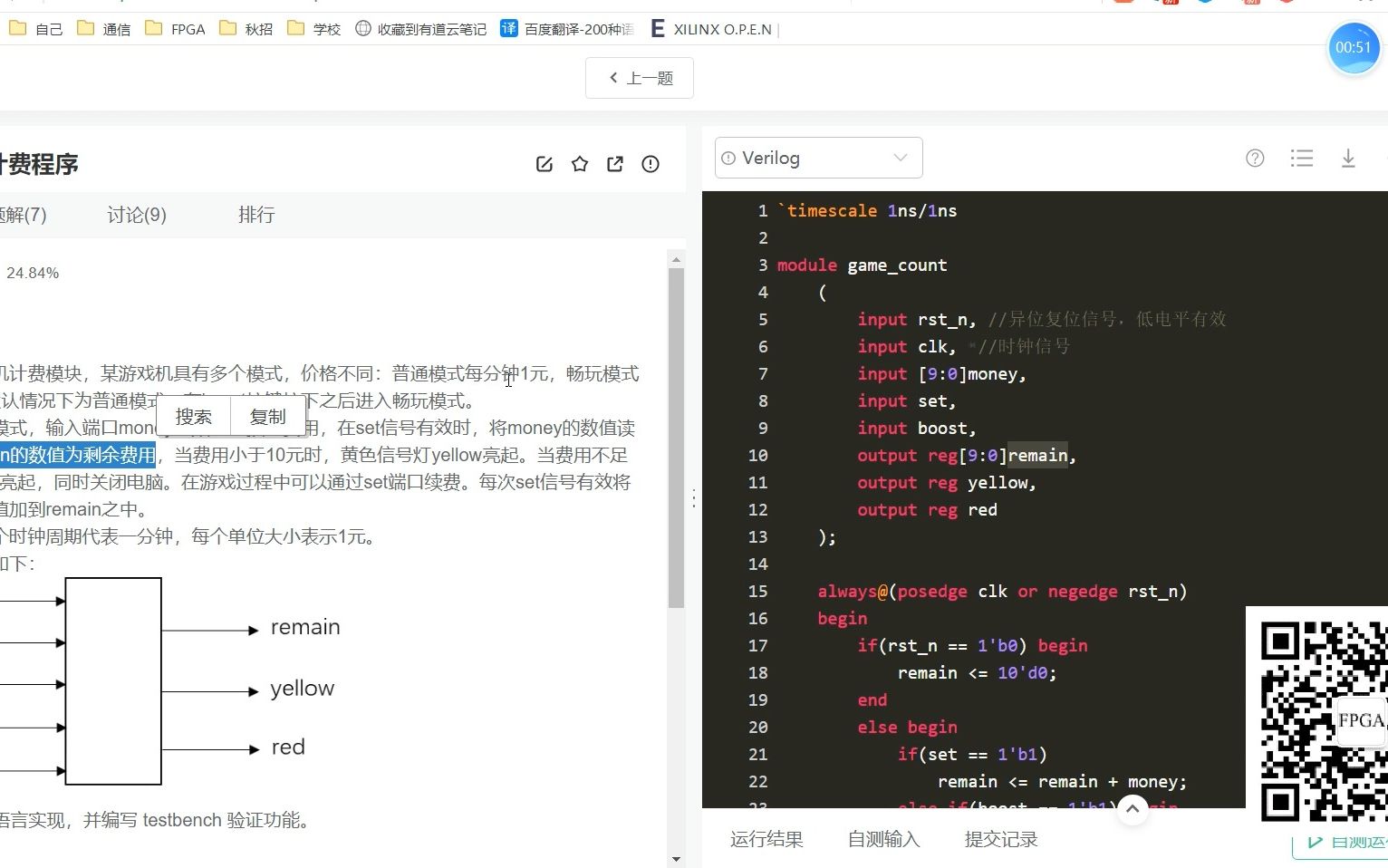Click the report alert icon
This screenshot has height=868, width=1388.
(651, 164)
